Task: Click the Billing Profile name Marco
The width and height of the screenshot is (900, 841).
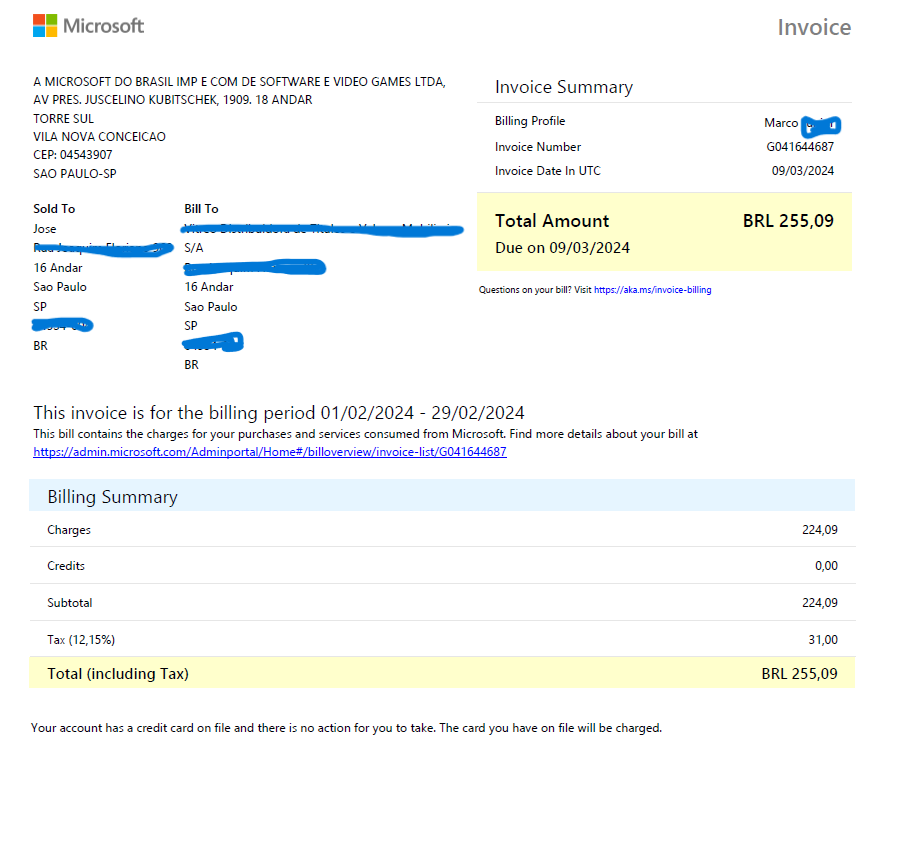Action: click(781, 123)
